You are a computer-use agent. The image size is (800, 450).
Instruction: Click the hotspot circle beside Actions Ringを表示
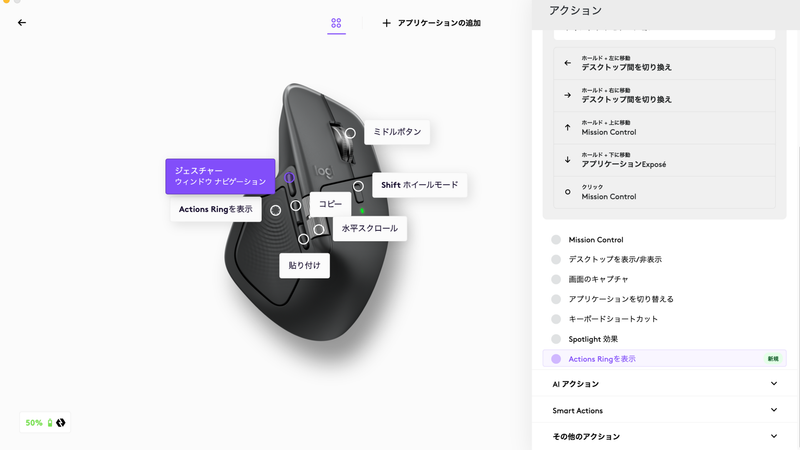click(276, 210)
